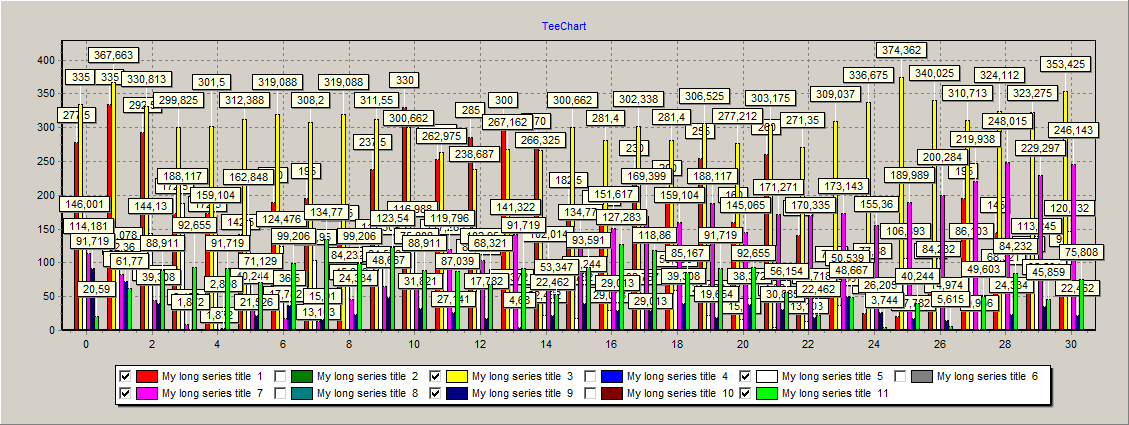
Task: Select legend text 'My long series title 8'
Action: (367, 393)
